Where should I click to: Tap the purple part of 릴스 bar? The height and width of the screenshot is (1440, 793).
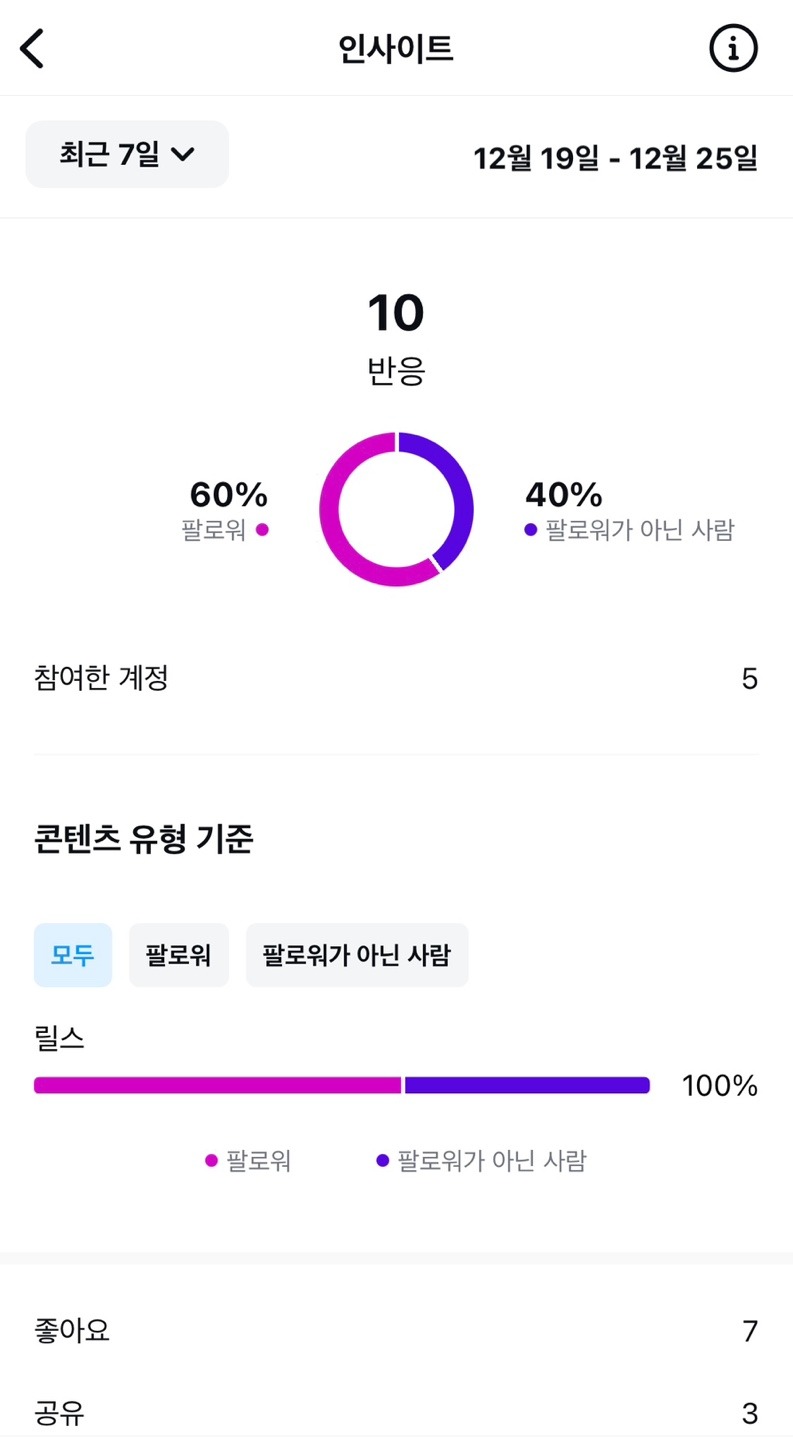point(527,1085)
